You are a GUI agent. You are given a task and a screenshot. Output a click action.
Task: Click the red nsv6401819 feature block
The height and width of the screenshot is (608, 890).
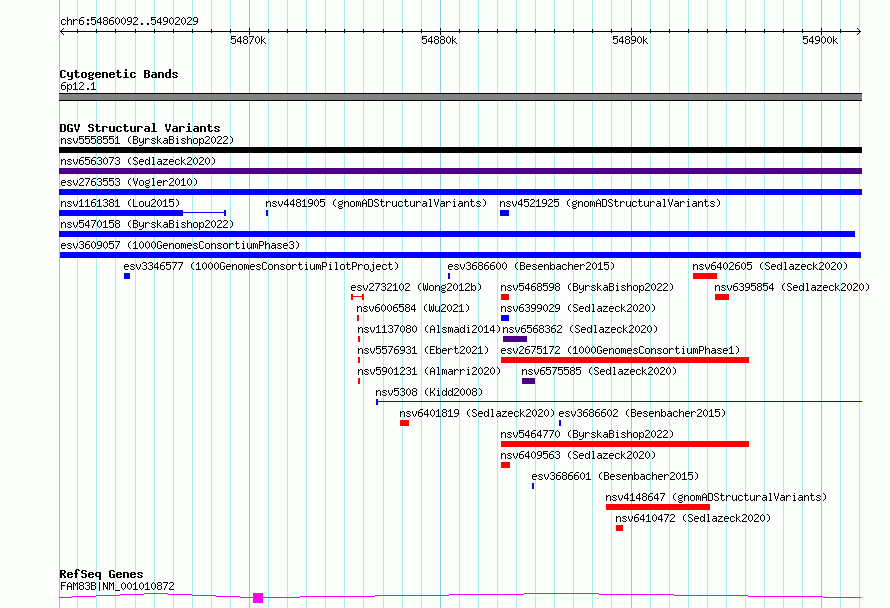point(404,423)
